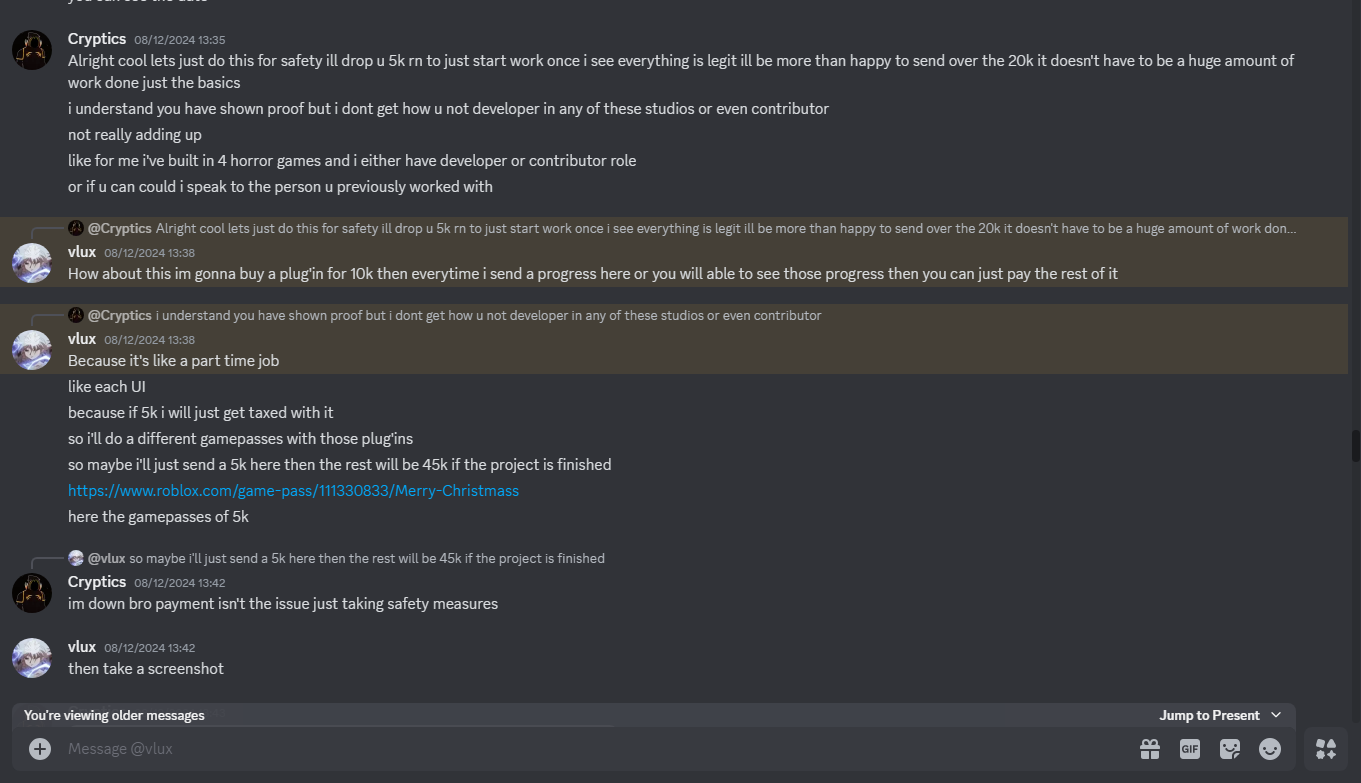
Task: Open the gift Nitro icon
Action: (x=1150, y=749)
